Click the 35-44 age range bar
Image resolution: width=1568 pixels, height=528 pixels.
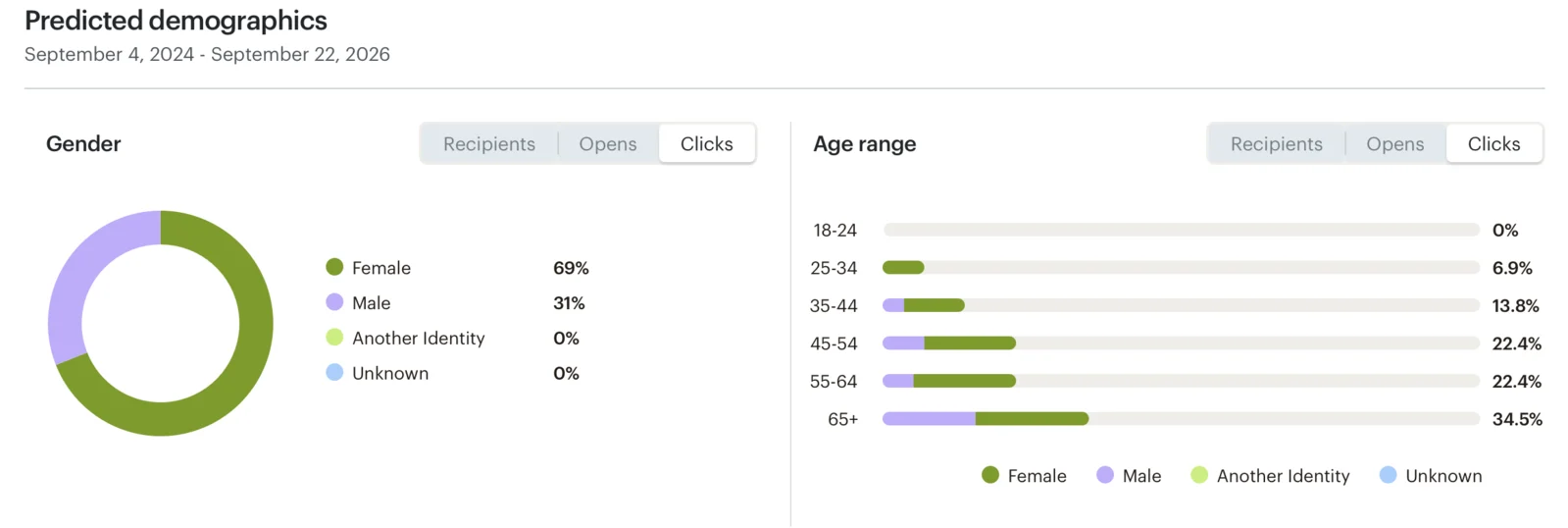point(1181,305)
